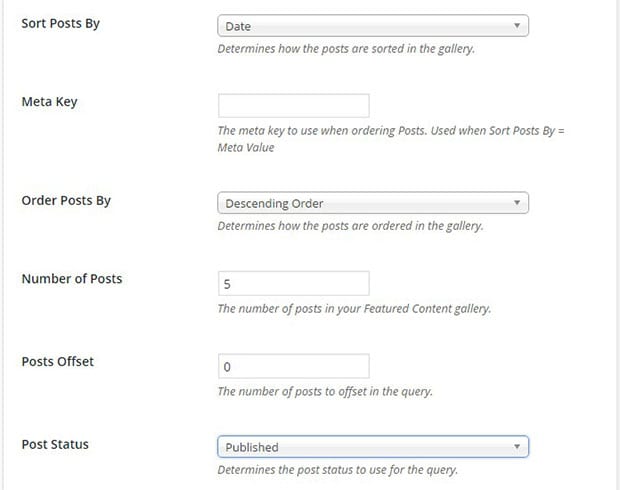Viewport: 620px width, 490px height.
Task: Click the post status query description text
Action: pos(338,470)
